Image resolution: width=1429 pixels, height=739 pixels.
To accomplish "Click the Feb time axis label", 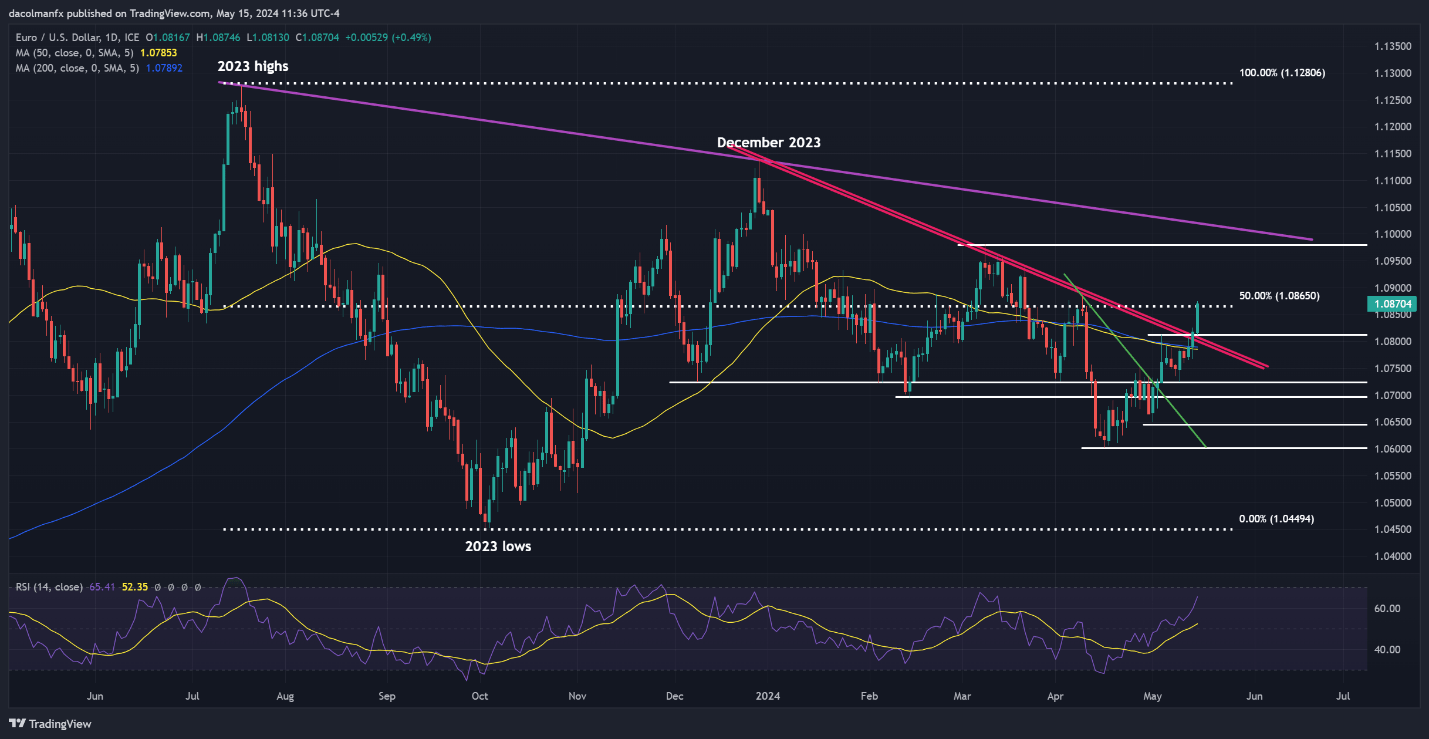I will pyautogui.click(x=869, y=694).
